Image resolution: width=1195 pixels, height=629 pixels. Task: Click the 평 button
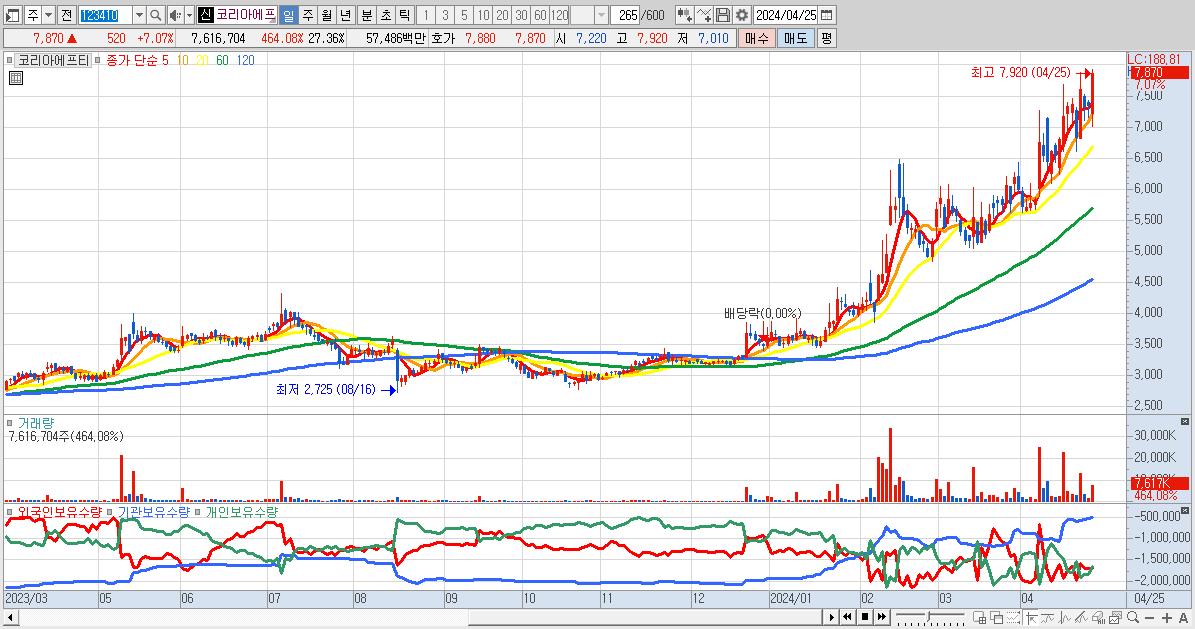(x=826, y=38)
